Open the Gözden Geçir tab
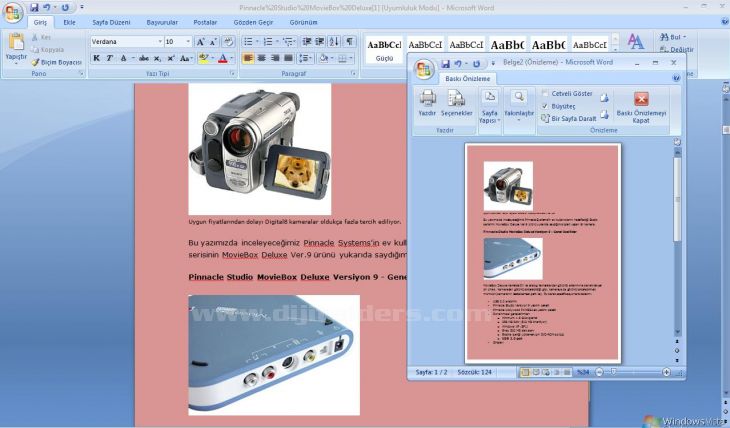 [253, 22]
